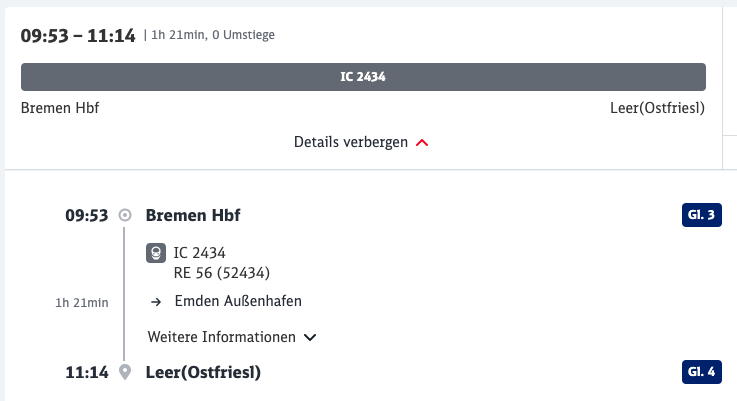Click the Gl. 3 platform badge
737x401 pixels.
702,215
